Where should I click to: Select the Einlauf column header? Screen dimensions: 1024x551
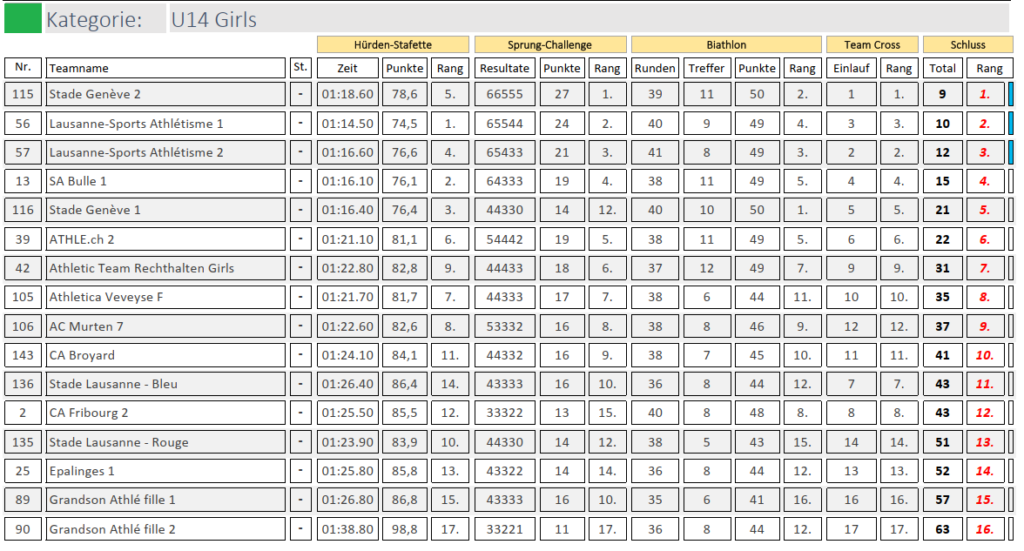click(851, 68)
